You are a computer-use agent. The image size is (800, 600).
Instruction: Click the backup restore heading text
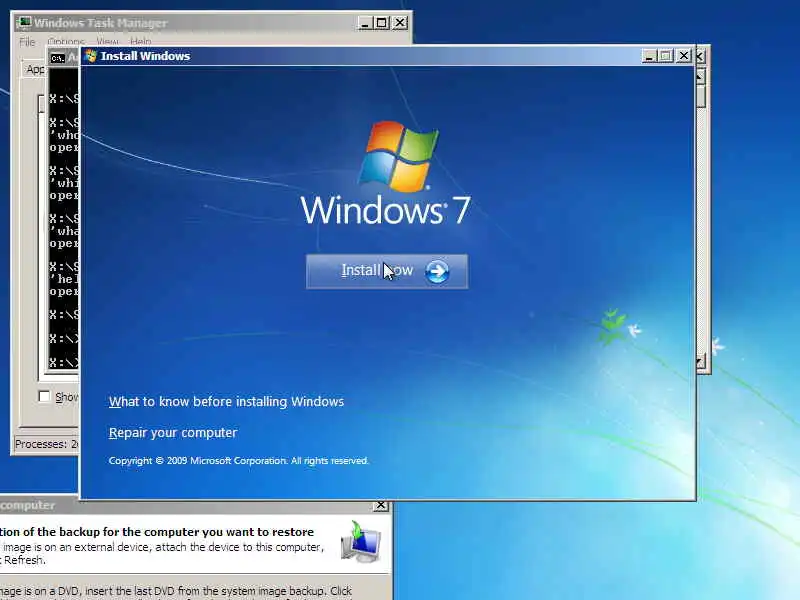click(x=157, y=532)
